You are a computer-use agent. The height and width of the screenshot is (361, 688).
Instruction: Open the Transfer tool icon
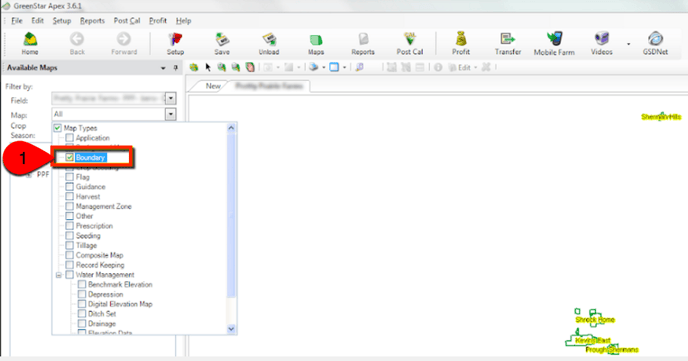tap(508, 43)
